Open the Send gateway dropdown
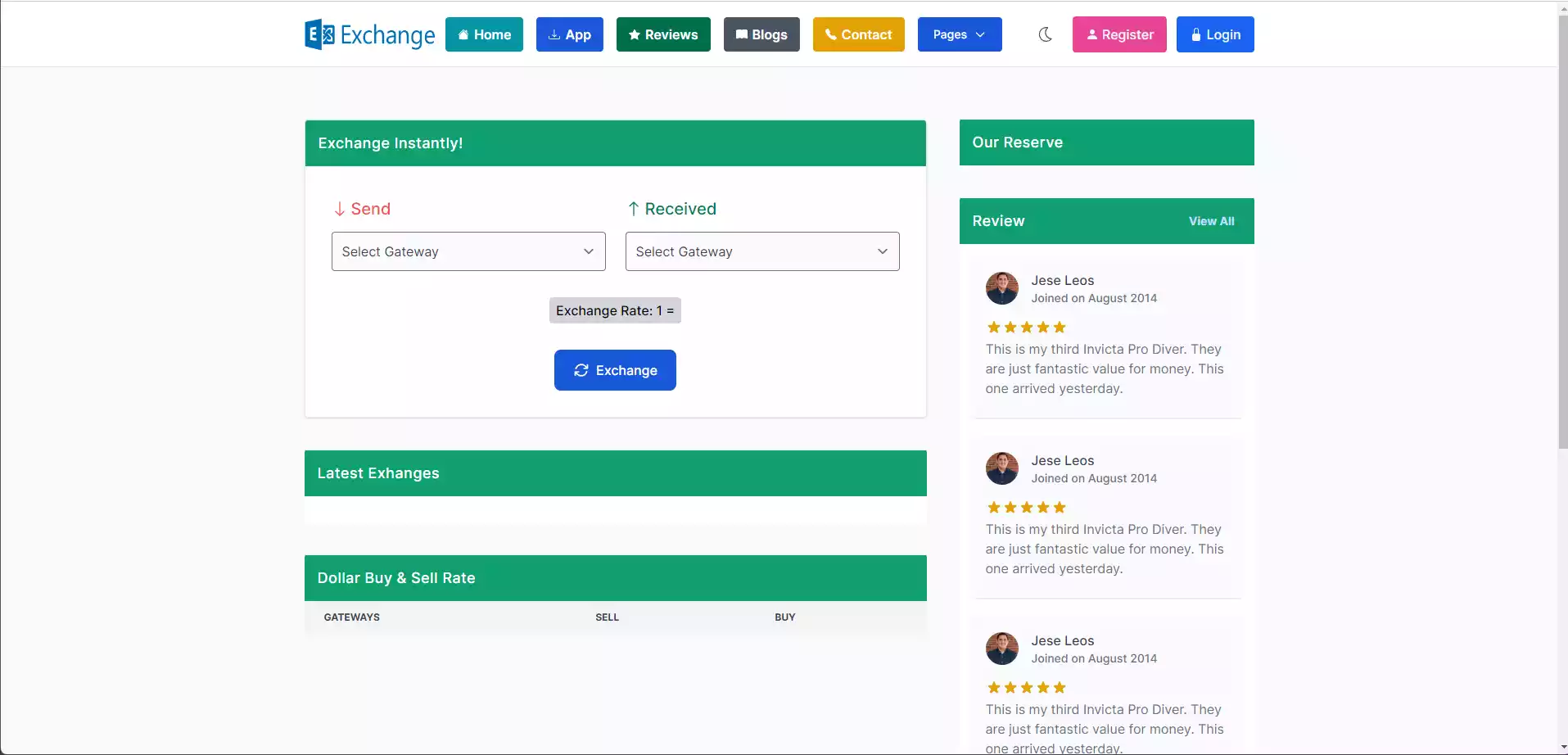This screenshot has width=1568, height=755. click(x=468, y=251)
